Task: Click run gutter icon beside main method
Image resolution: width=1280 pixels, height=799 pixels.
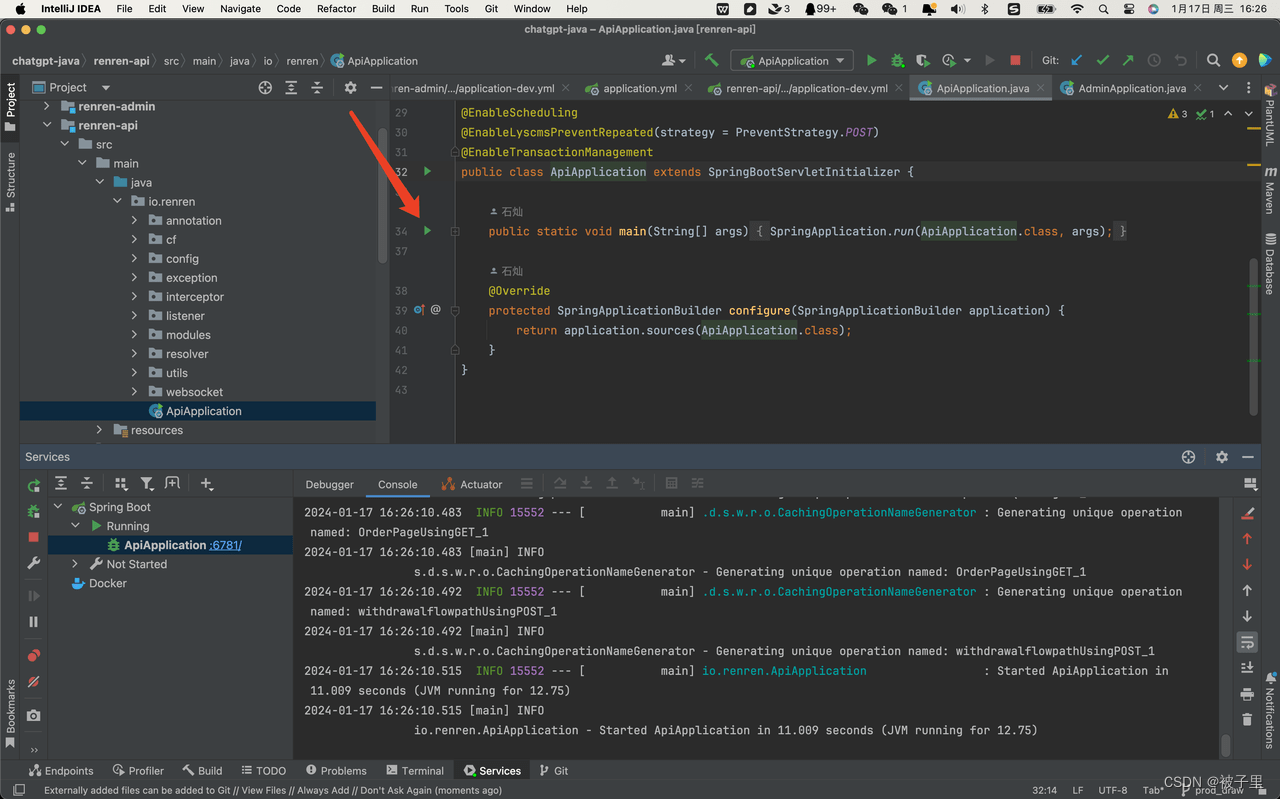Action: 427,231
